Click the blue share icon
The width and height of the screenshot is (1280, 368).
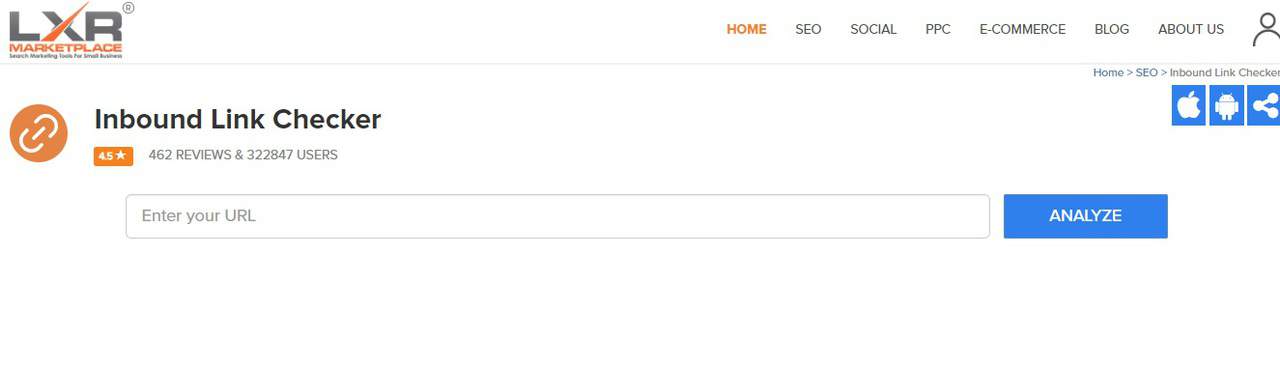[1264, 105]
